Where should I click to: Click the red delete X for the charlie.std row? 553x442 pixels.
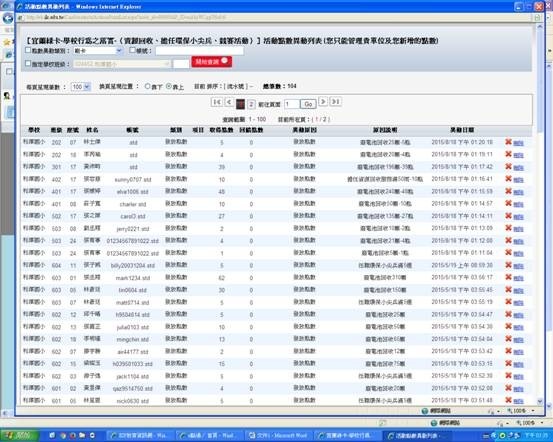pos(508,203)
